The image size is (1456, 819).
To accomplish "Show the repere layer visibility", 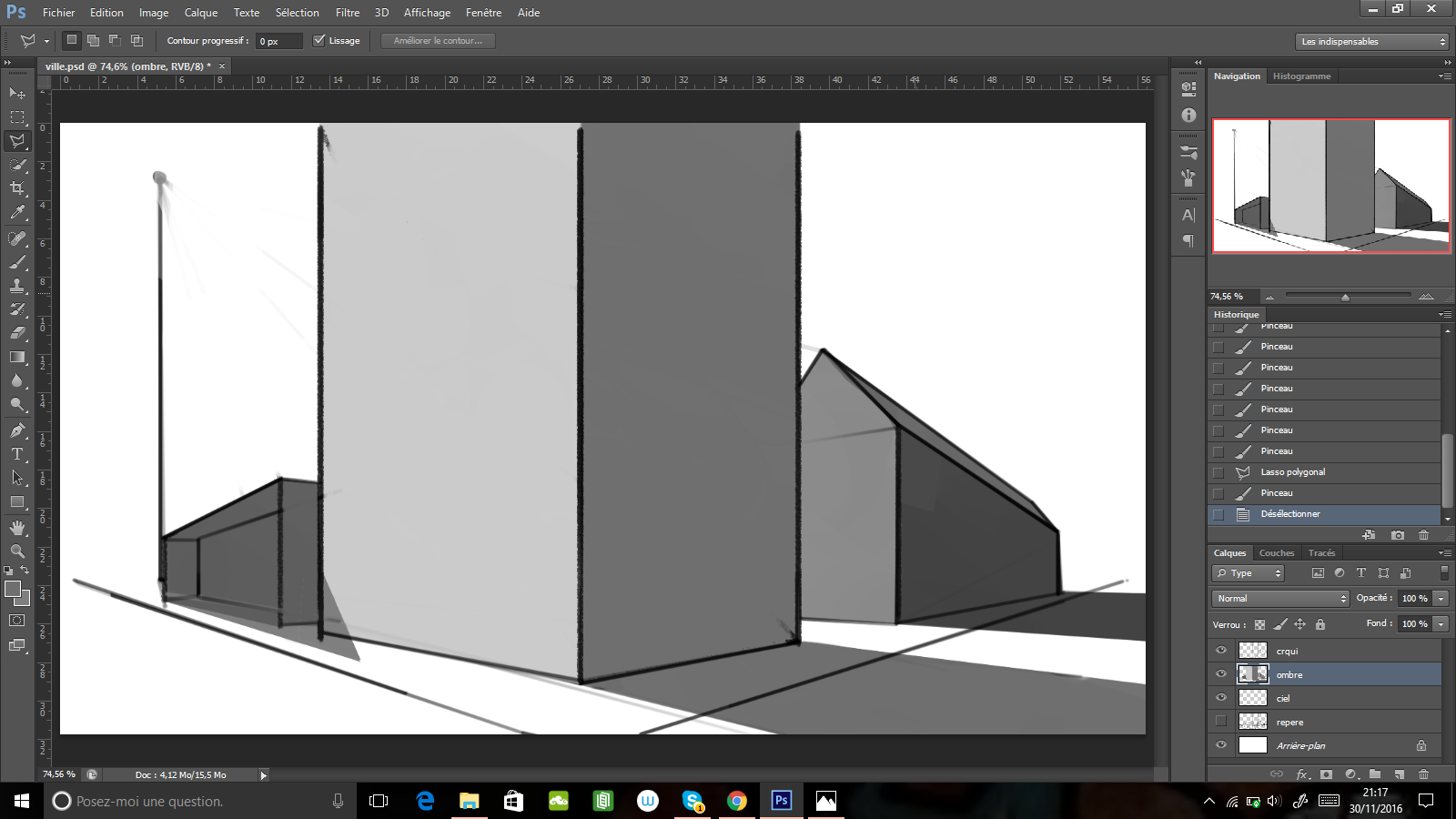I will click(x=1220, y=721).
